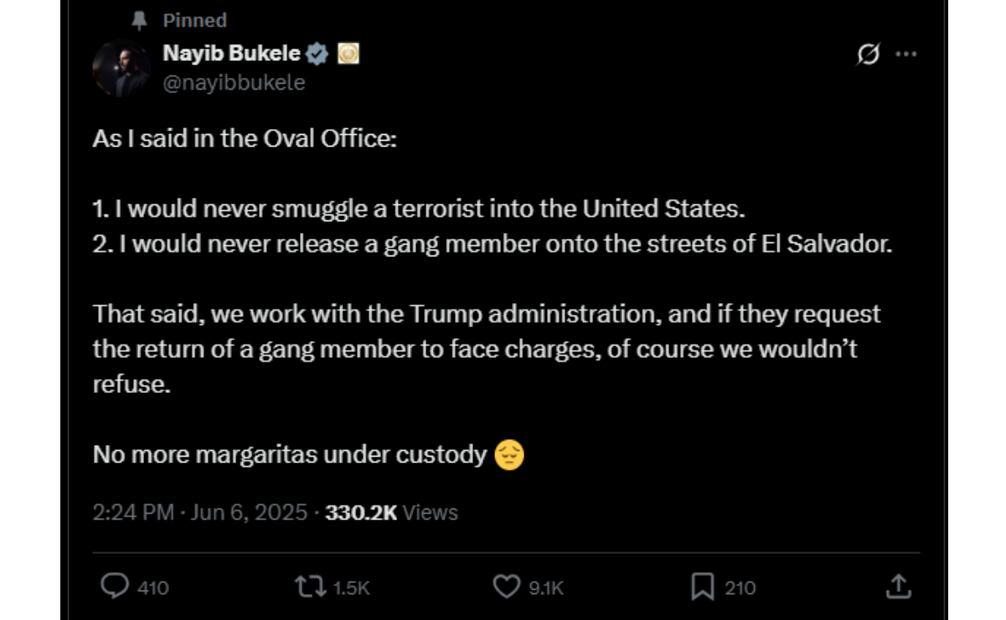Click the gold affiliation badge beside the name

click(x=347, y=54)
